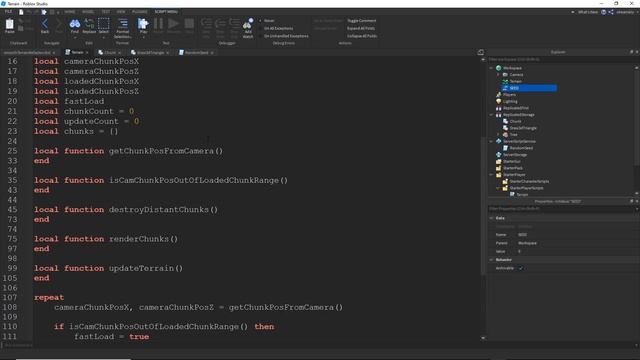Edit the Value property field

point(577,251)
